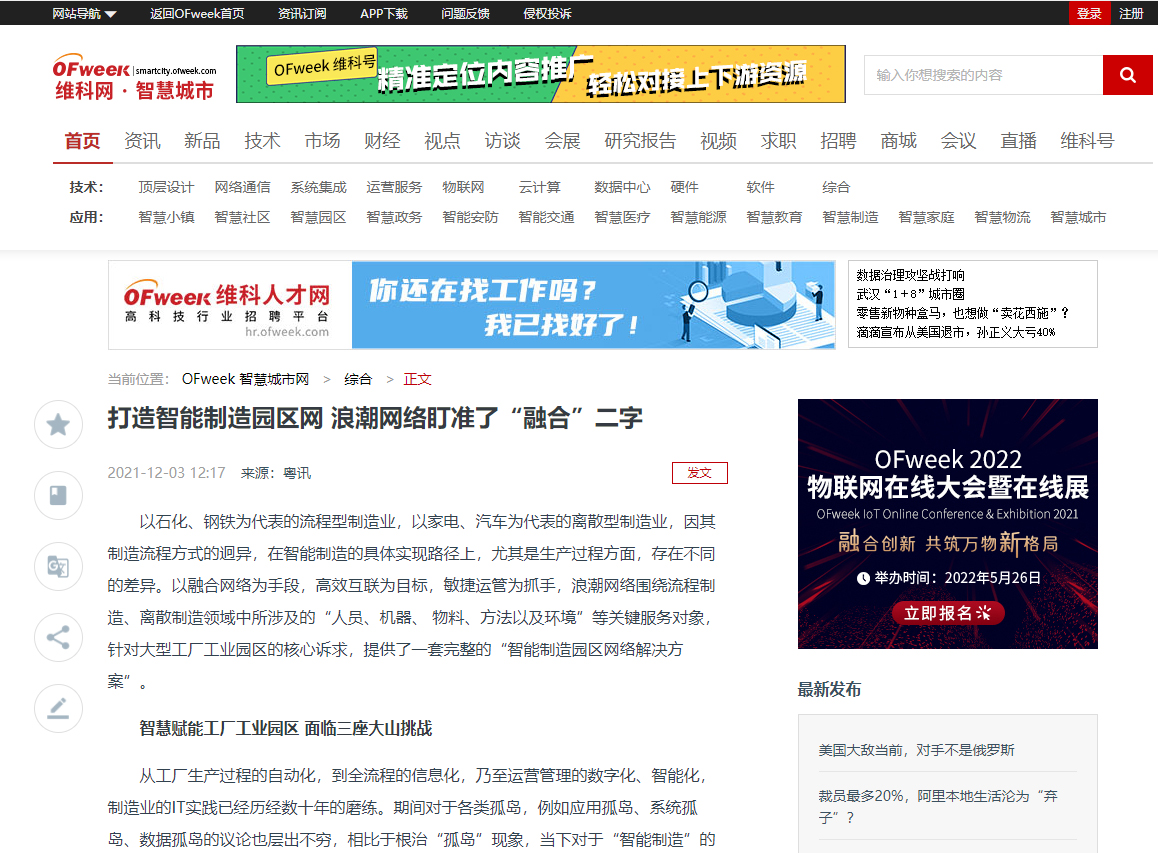Select the 云计算 technology link
1158x853 pixels.
point(539,187)
